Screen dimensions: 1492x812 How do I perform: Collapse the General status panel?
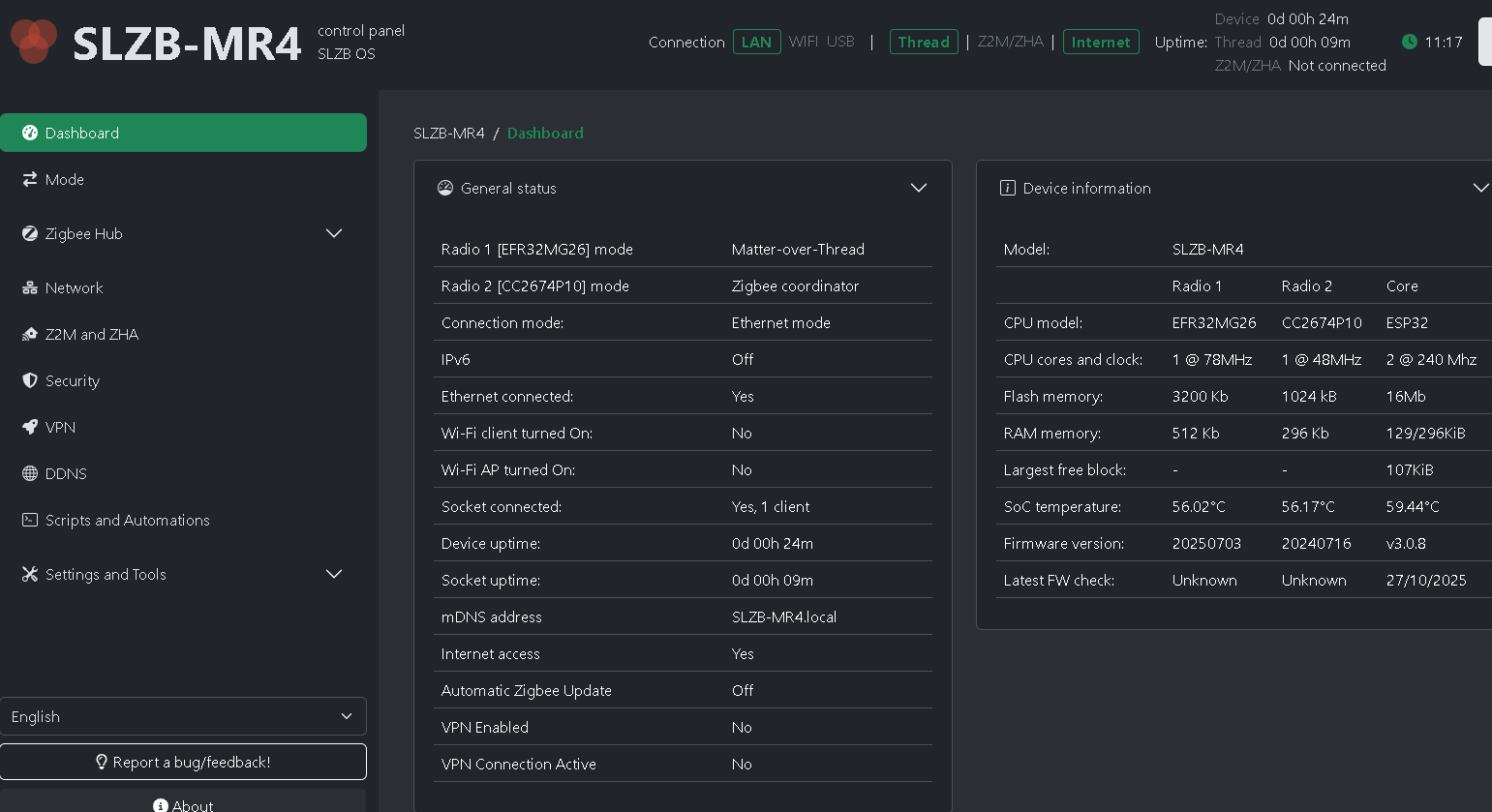pyautogui.click(x=918, y=189)
